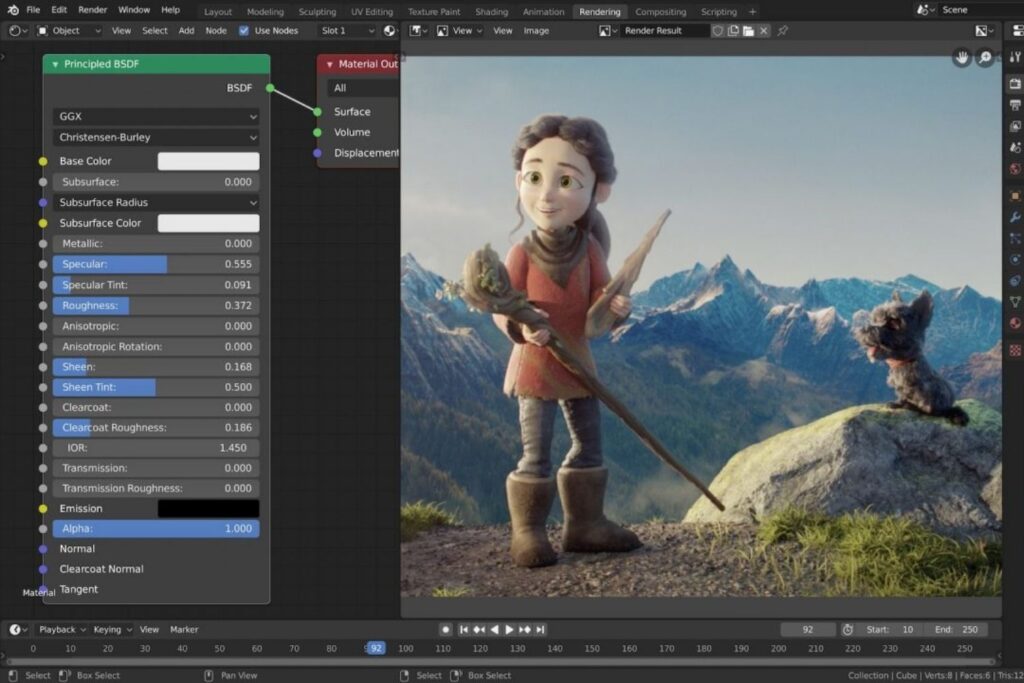Open the Object Data properties tab
1024x683 pixels.
pyautogui.click(x=1015, y=302)
